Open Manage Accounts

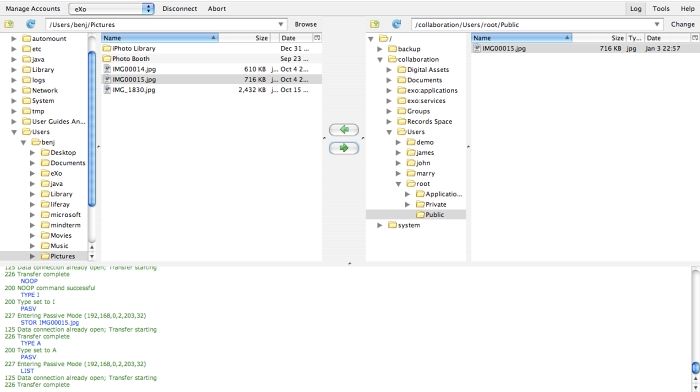pyautogui.click(x=33, y=8)
